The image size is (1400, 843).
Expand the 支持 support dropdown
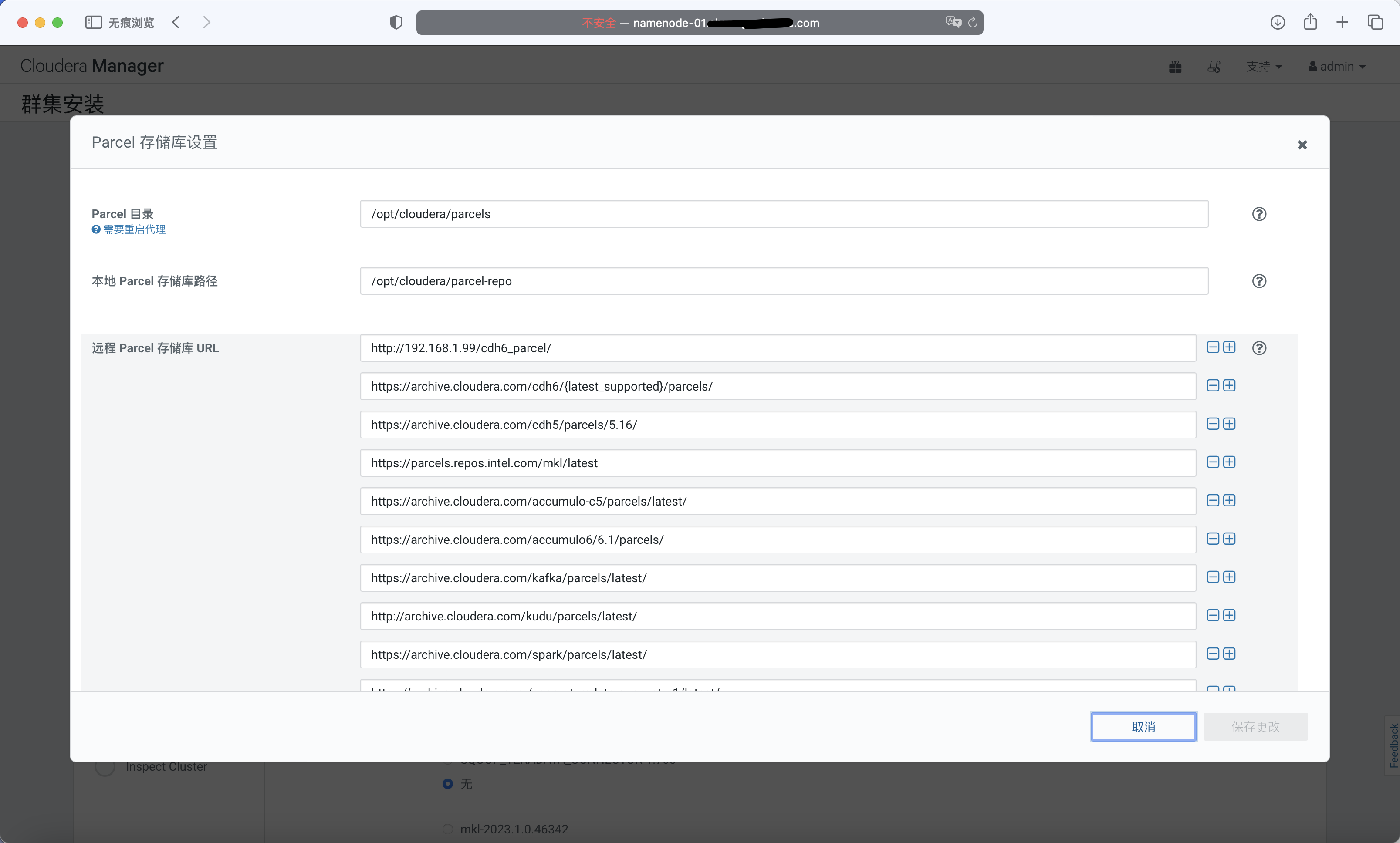click(x=1264, y=67)
